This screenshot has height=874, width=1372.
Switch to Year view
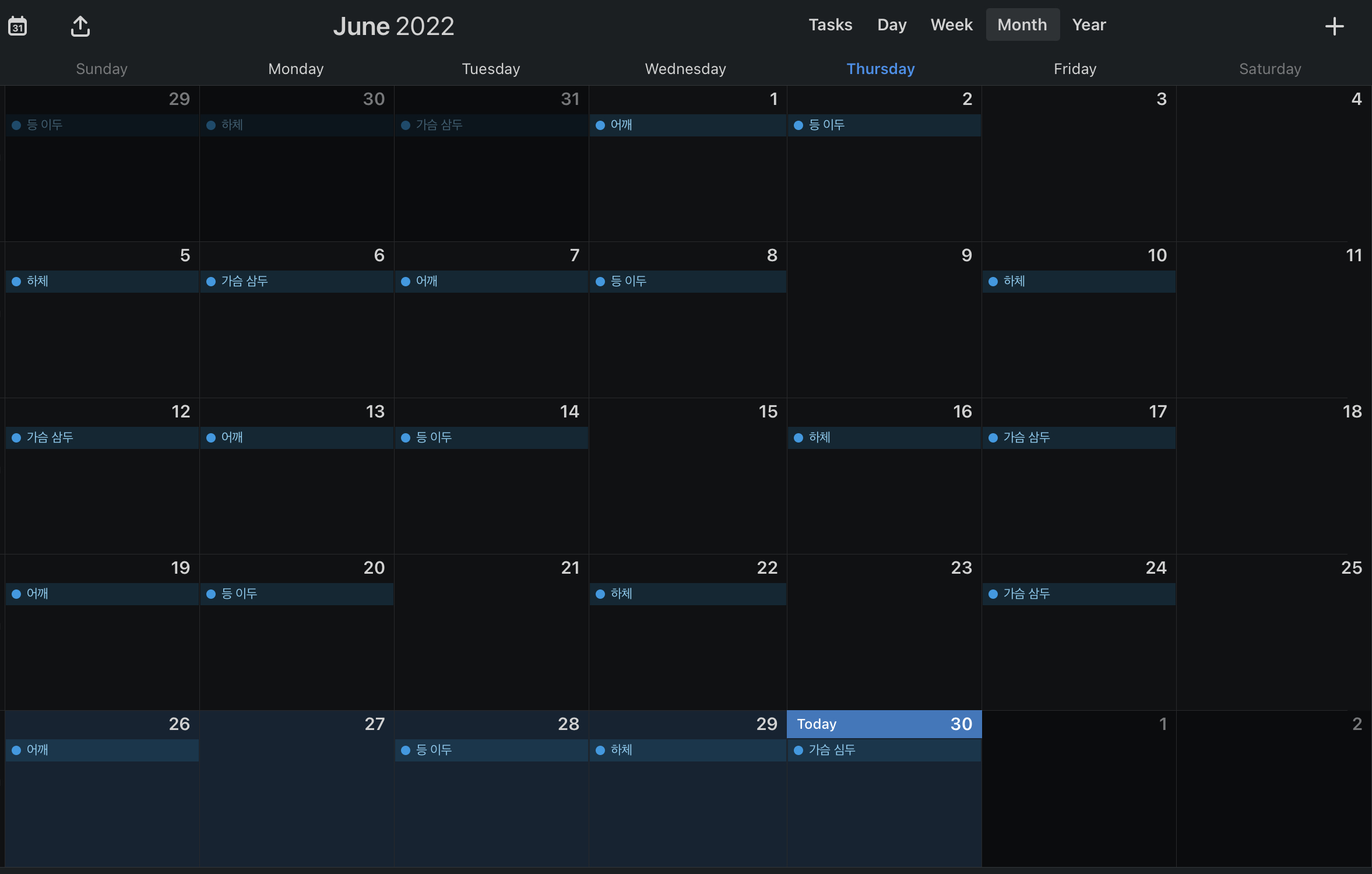1089,25
